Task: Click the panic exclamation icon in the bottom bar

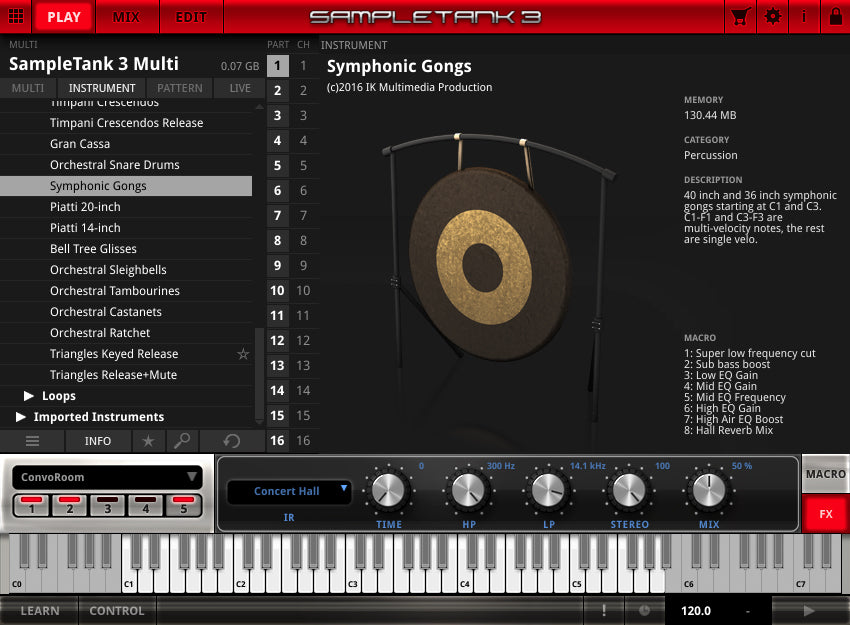Action: tap(604, 609)
